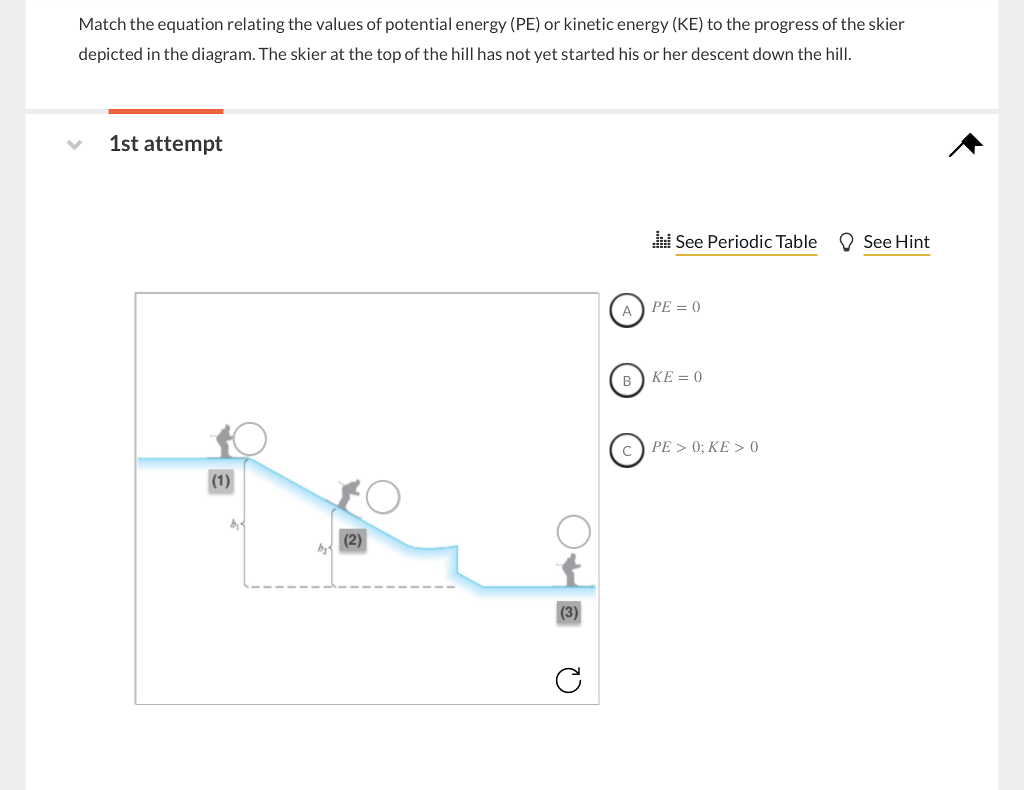The width and height of the screenshot is (1024, 790).
Task: Select the empty circle above skier at position (3)
Action: pyautogui.click(x=573, y=532)
